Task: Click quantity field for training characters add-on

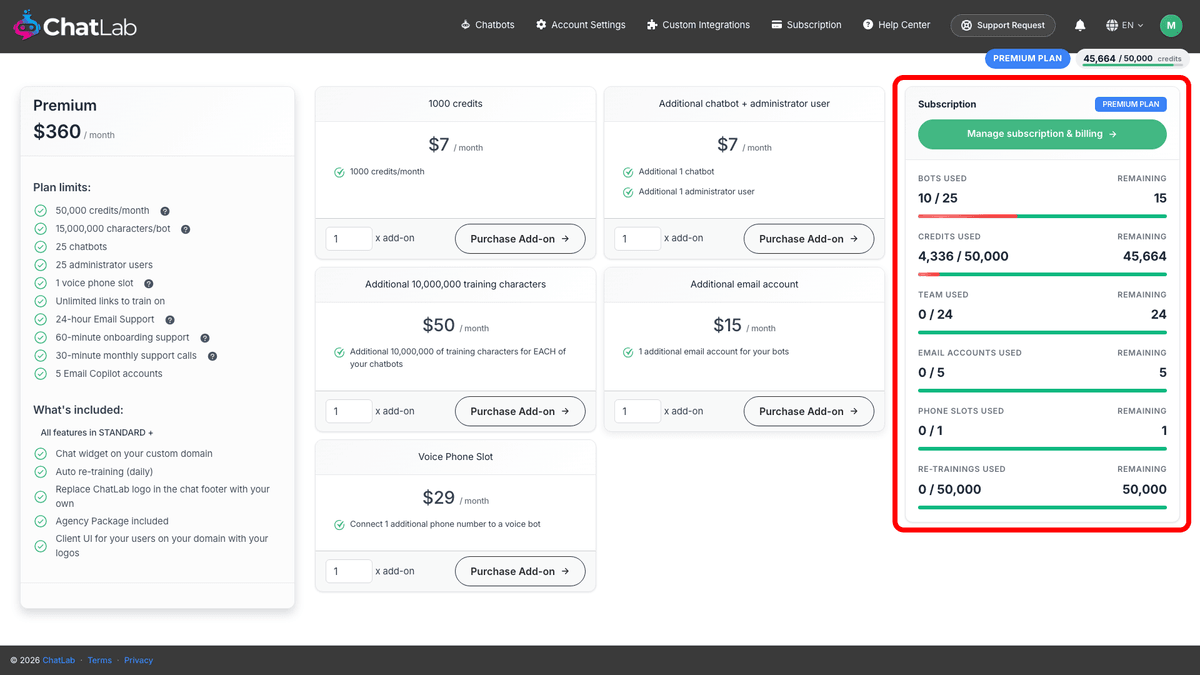Action: tap(349, 411)
